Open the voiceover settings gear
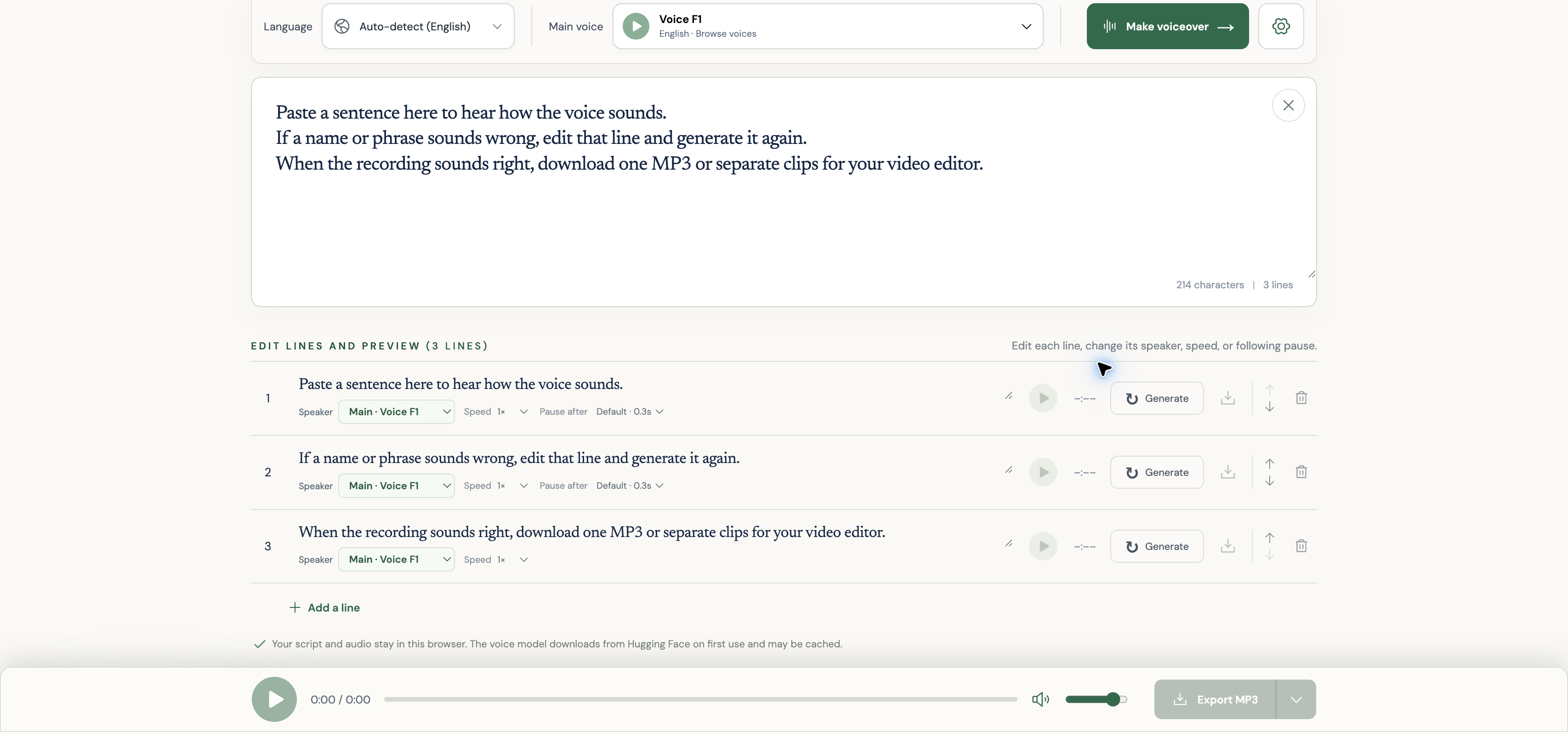 [x=1281, y=26]
